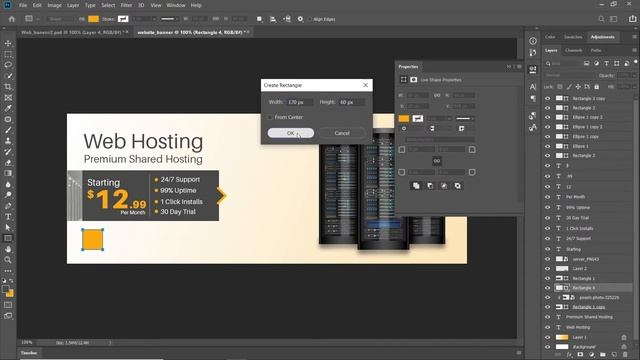
Task: Cancel the Create Rectangle dialog
Action: tap(342, 133)
